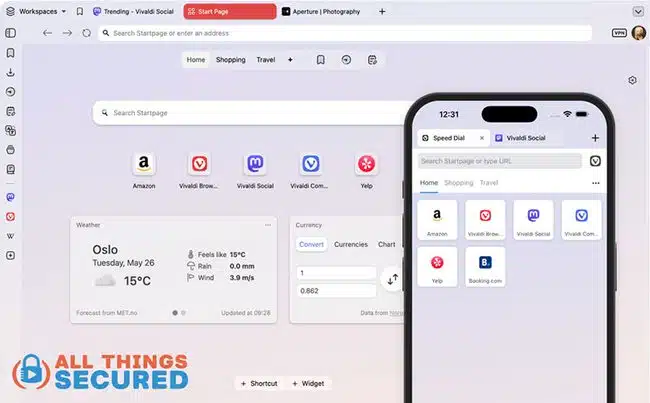
Task: Go forward with the right arrow
Action: tap(67, 33)
